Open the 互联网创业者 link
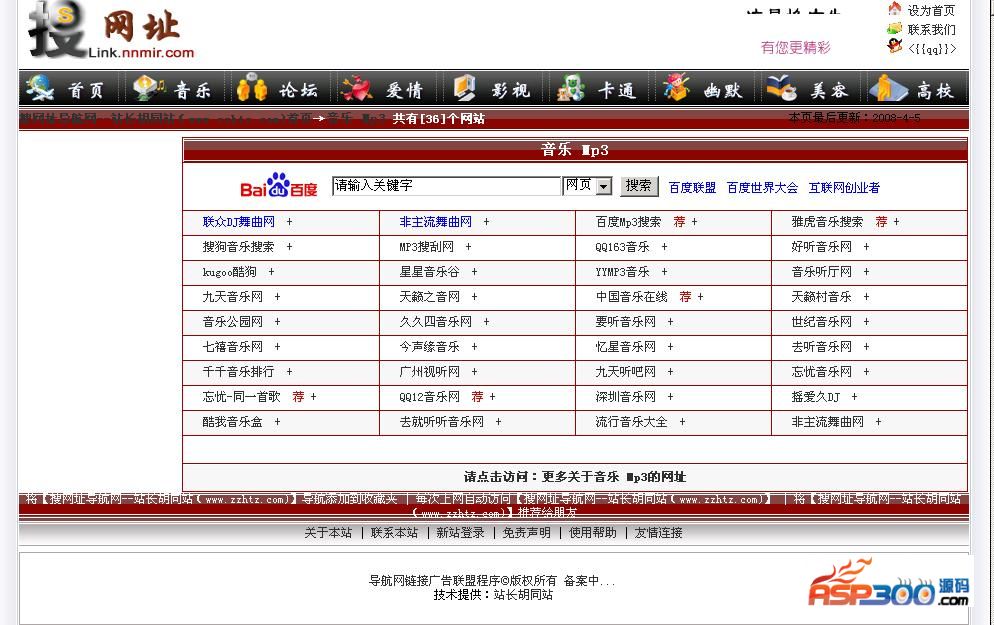The width and height of the screenshot is (994, 625). click(x=844, y=188)
